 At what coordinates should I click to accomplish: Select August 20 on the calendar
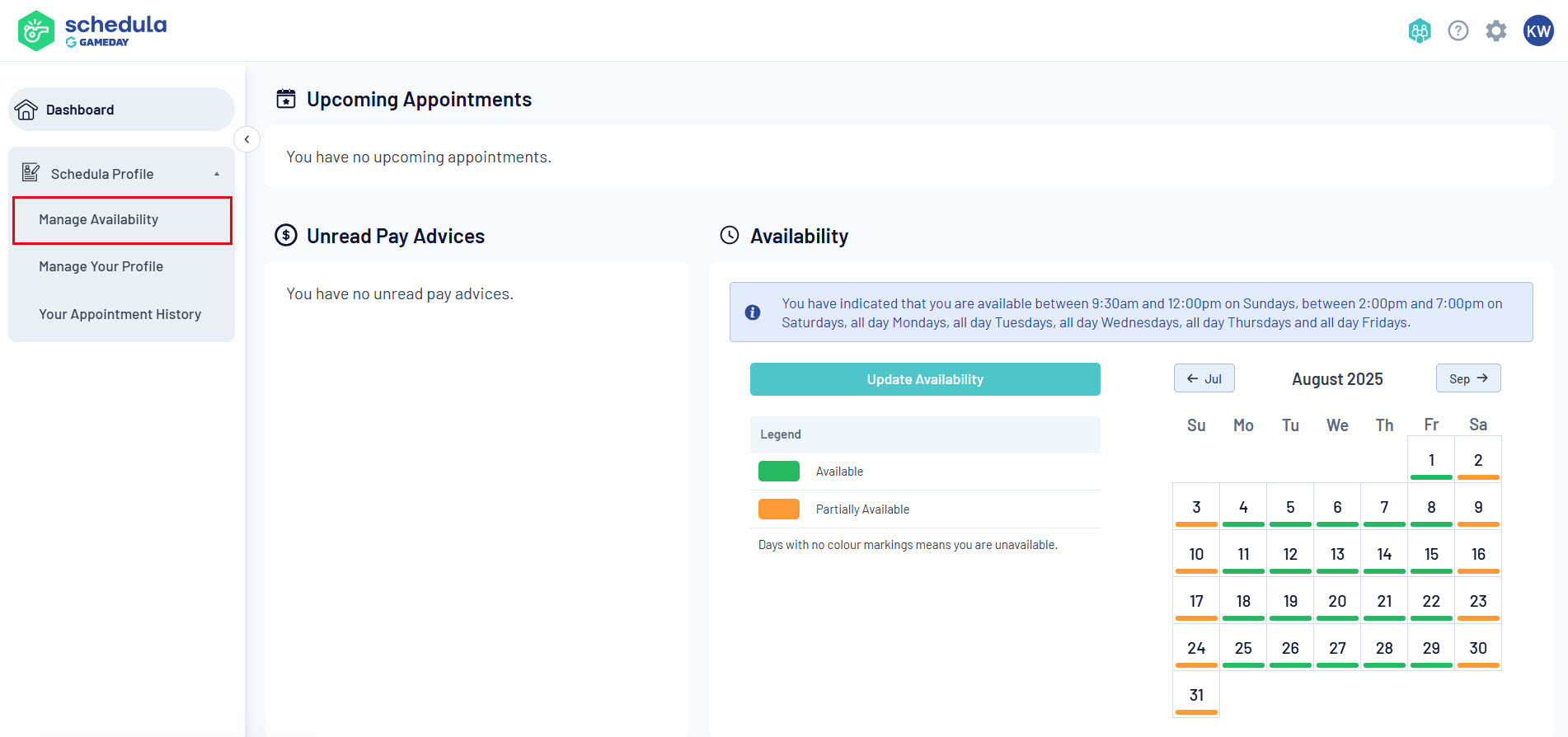pyautogui.click(x=1337, y=601)
